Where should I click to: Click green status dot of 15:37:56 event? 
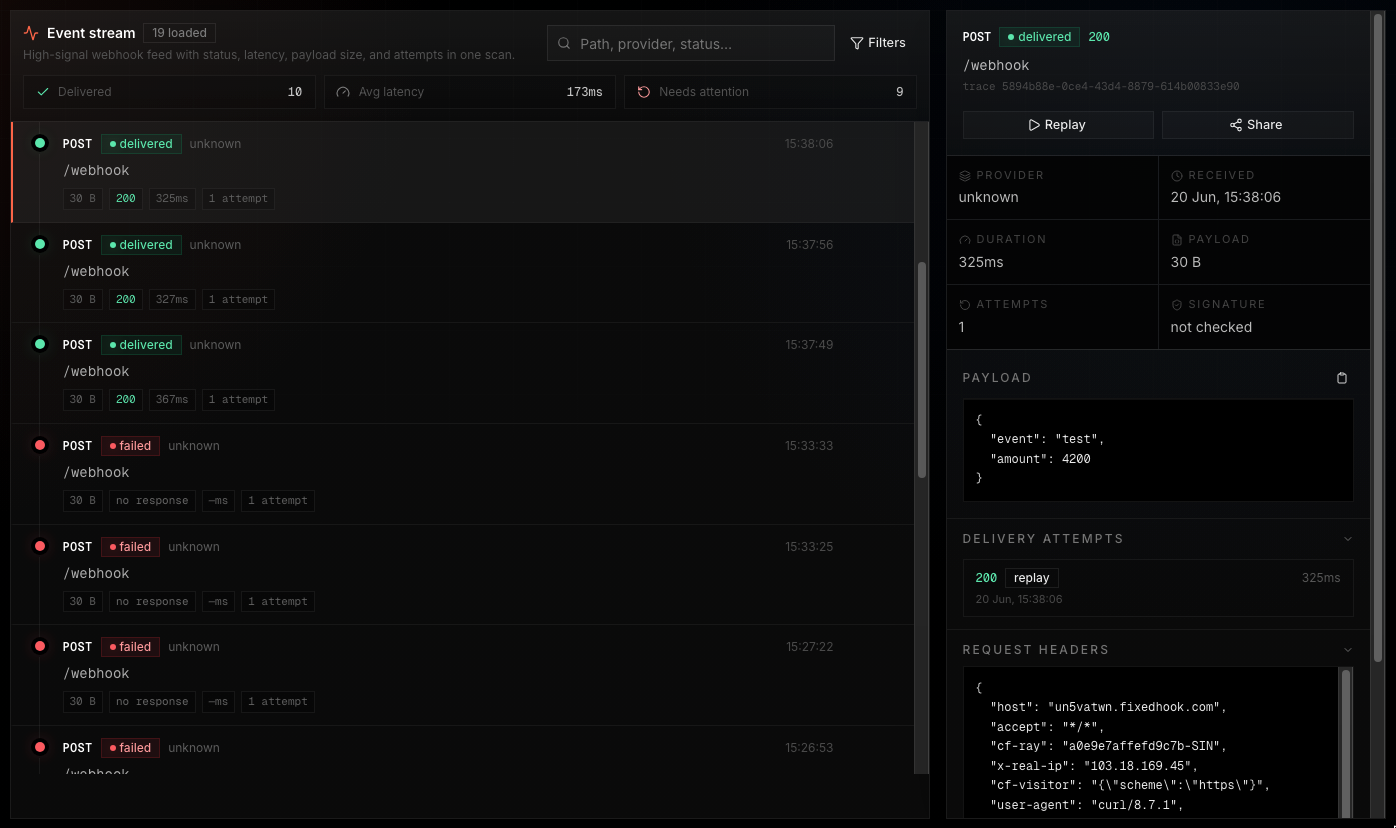pos(40,244)
